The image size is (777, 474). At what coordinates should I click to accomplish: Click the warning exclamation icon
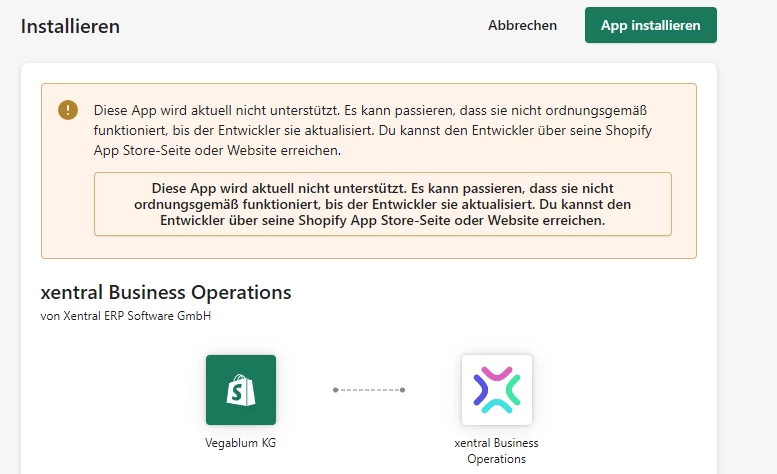pyautogui.click(x=68, y=110)
